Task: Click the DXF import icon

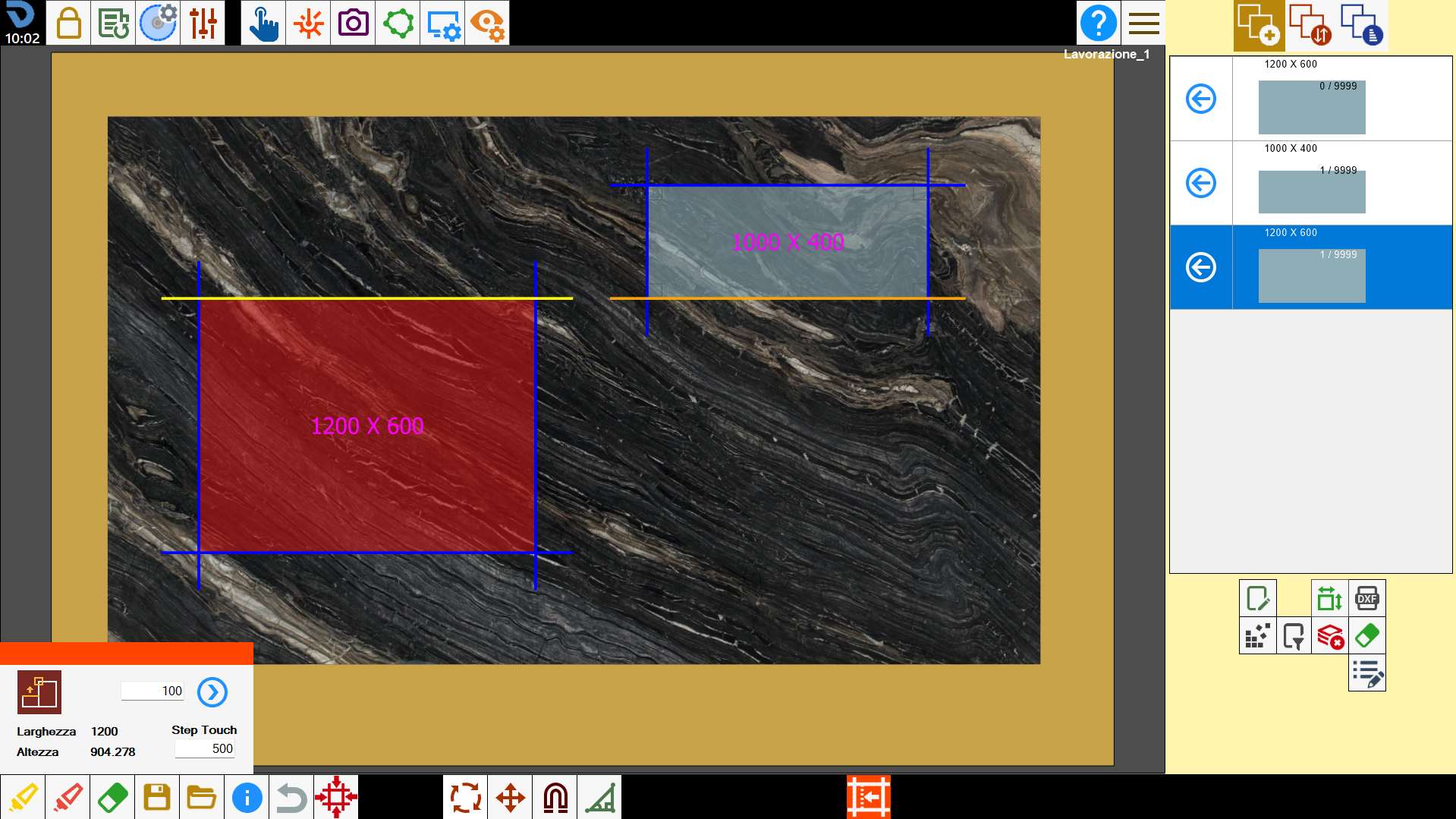Action: (1366, 598)
